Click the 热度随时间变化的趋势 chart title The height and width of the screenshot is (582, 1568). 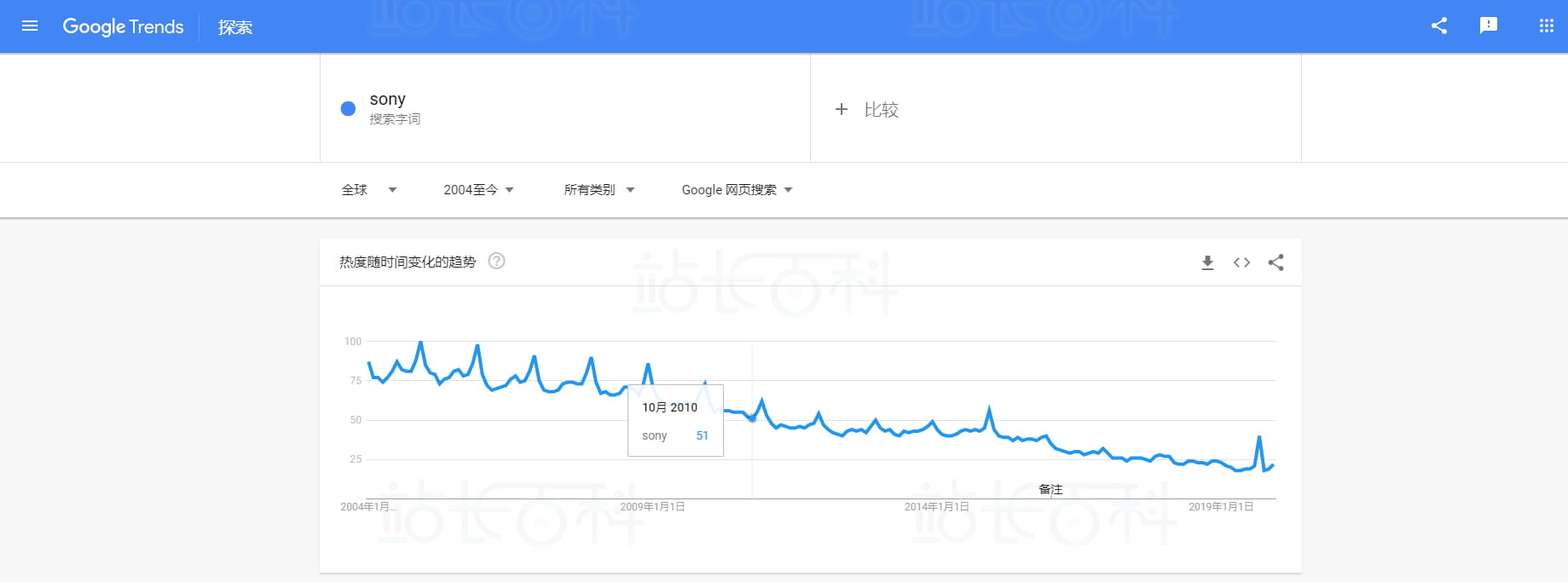(408, 262)
